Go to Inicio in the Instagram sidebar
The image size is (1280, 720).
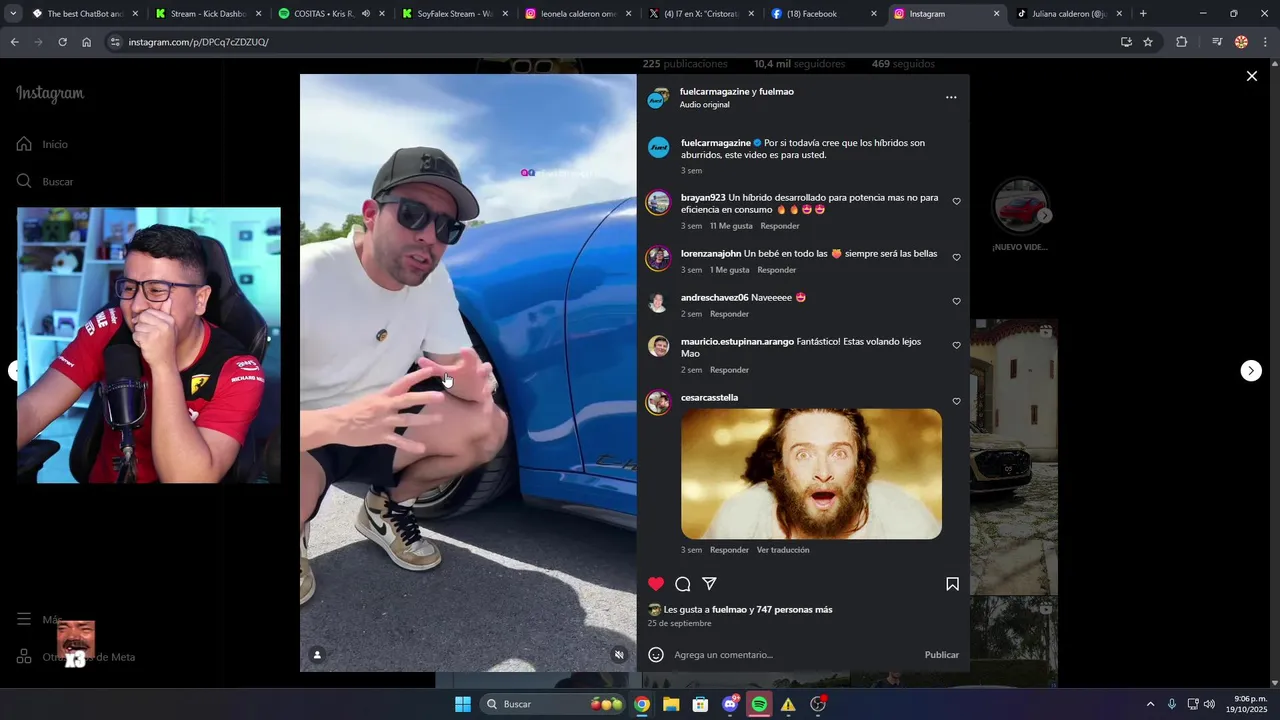pyautogui.click(x=42, y=144)
